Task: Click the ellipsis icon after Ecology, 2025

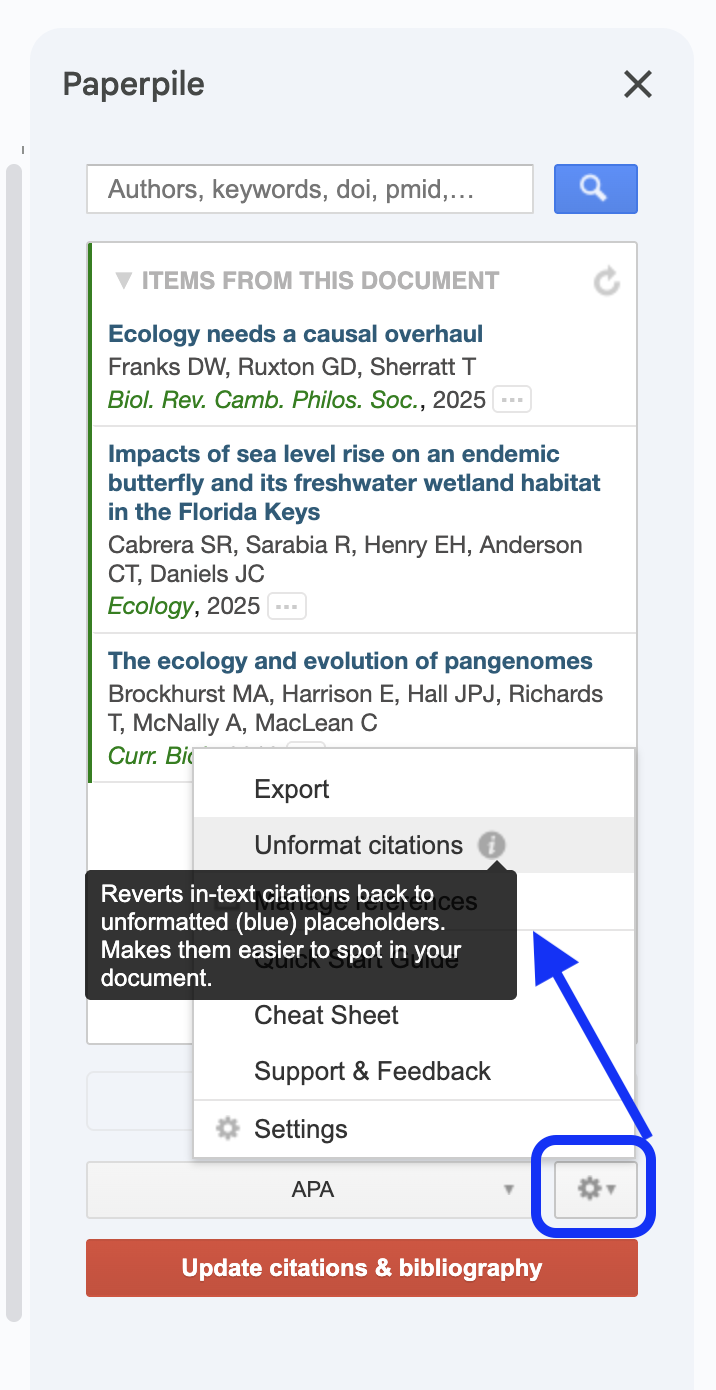Action: (286, 606)
